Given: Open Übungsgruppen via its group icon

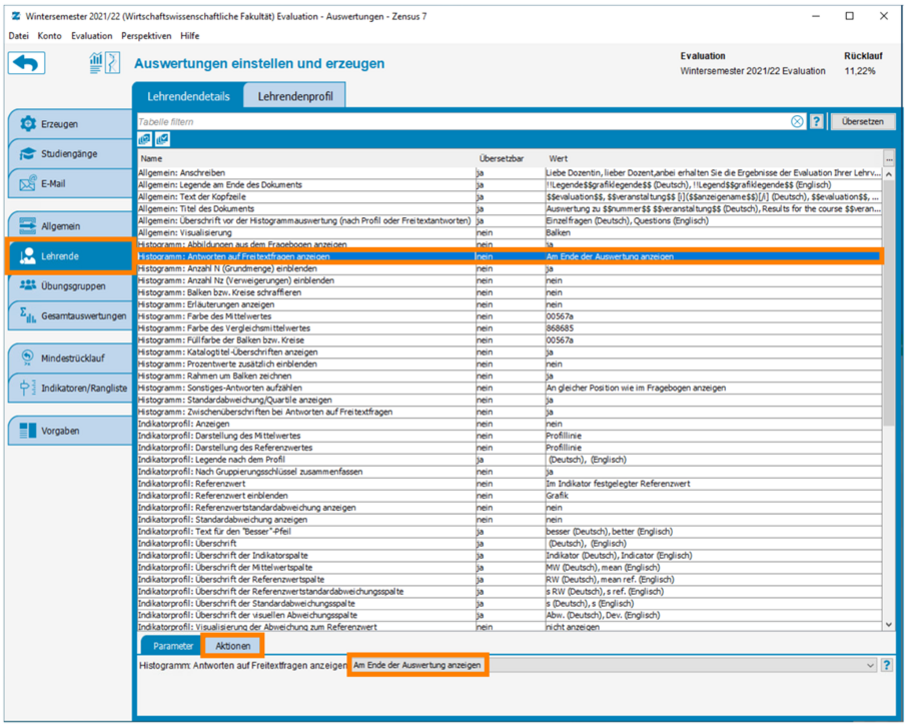Looking at the screenshot, I should (28, 285).
